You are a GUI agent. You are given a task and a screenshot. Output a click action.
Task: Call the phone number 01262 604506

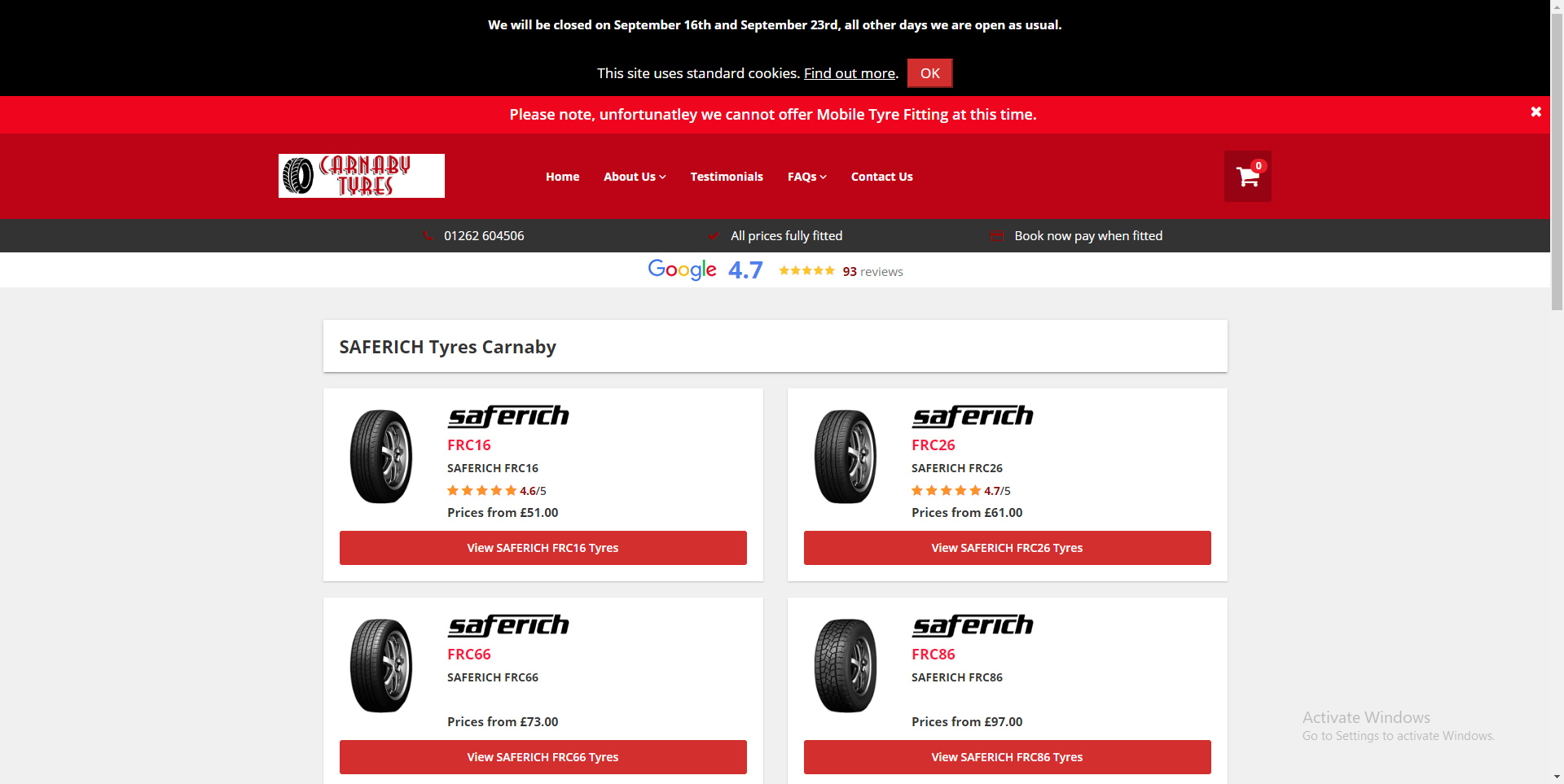(484, 236)
